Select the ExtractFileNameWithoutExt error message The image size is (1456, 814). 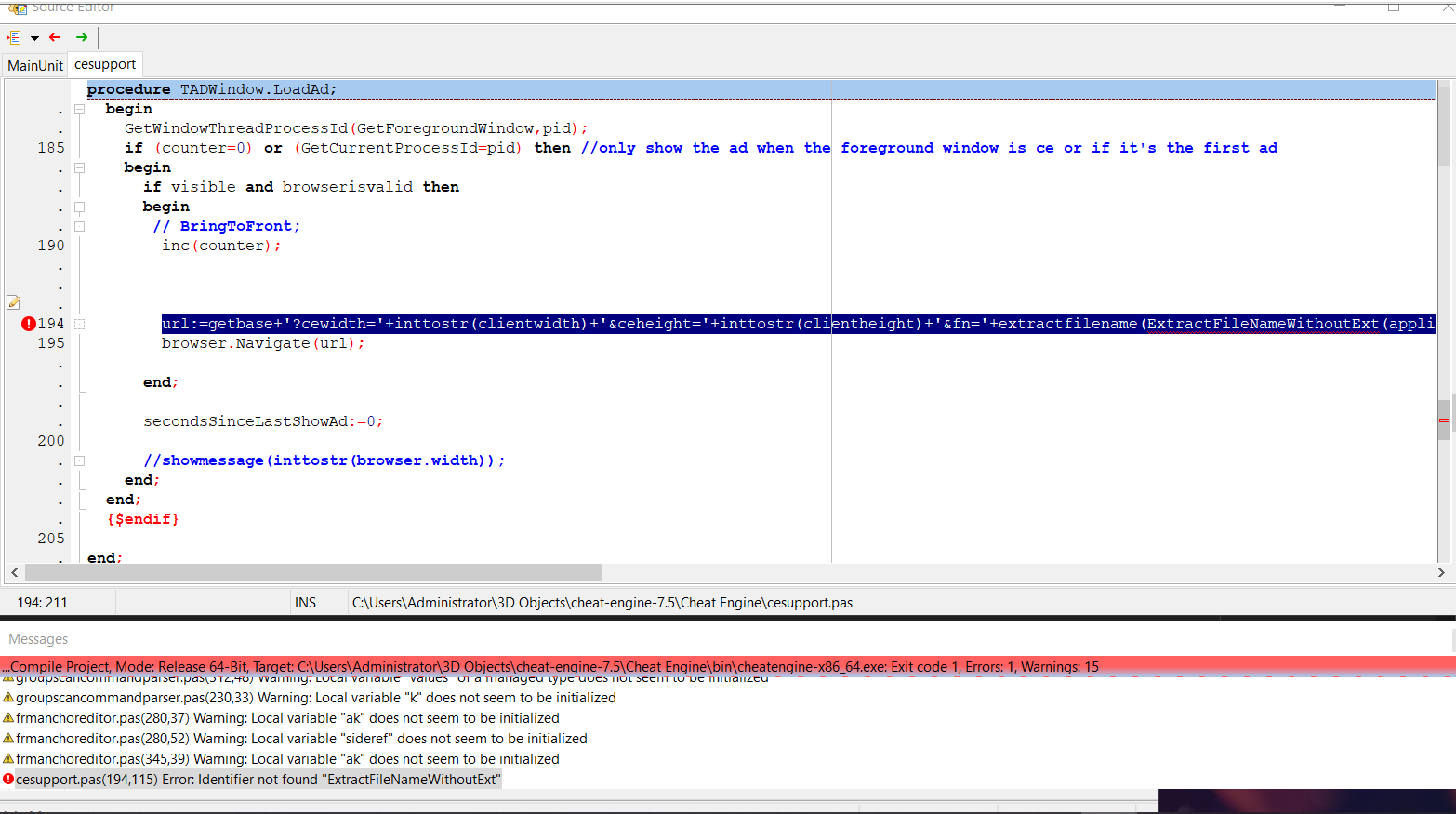click(258, 780)
